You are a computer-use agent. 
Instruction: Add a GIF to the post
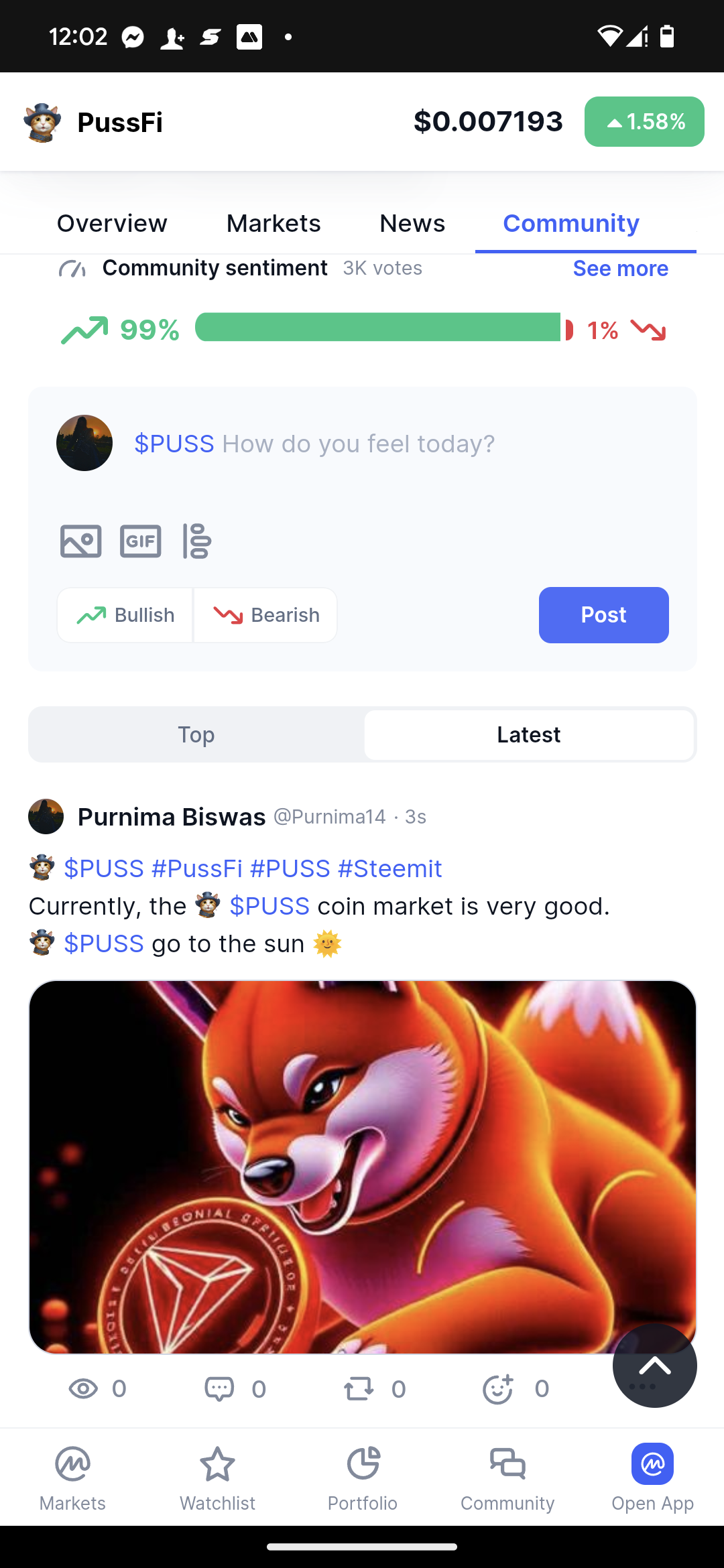click(x=140, y=541)
